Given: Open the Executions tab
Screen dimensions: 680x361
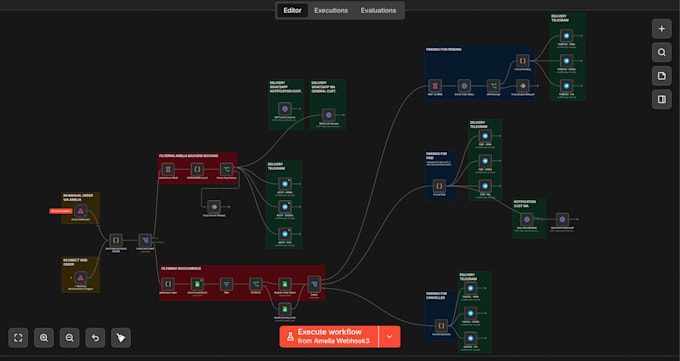Looking at the screenshot, I should click(x=331, y=10).
